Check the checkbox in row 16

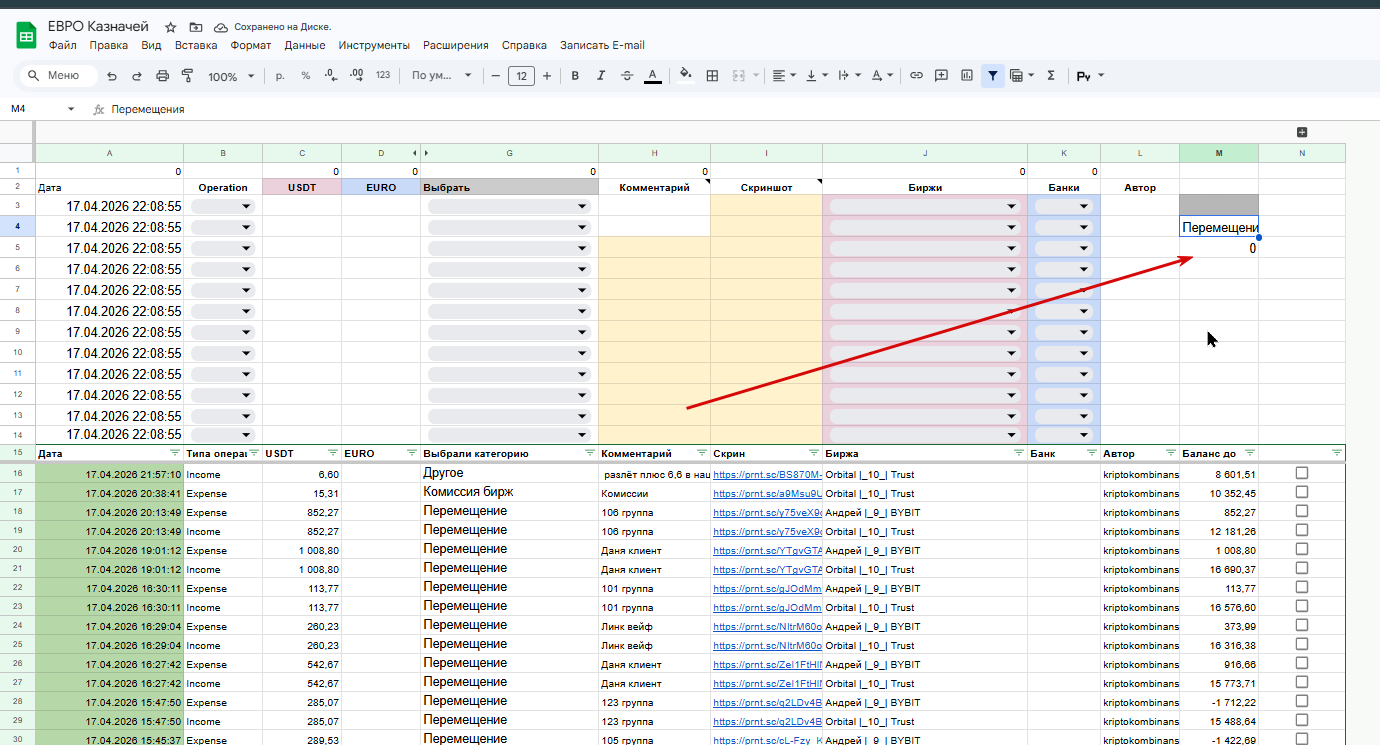click(x=1301, y=473)
